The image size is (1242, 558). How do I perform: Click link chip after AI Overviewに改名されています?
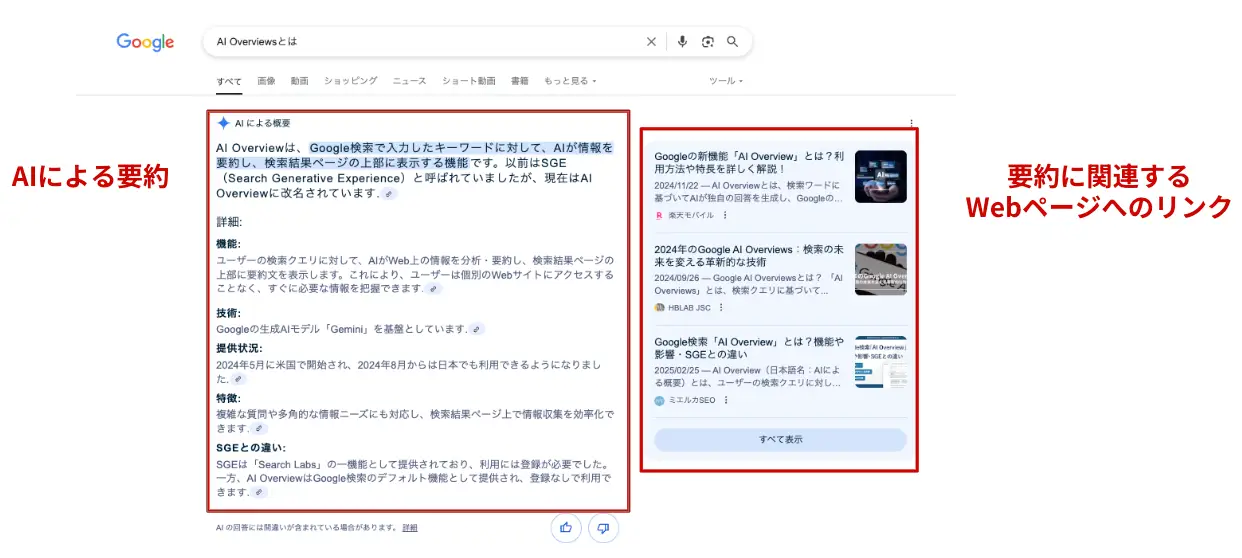(388, 194)
